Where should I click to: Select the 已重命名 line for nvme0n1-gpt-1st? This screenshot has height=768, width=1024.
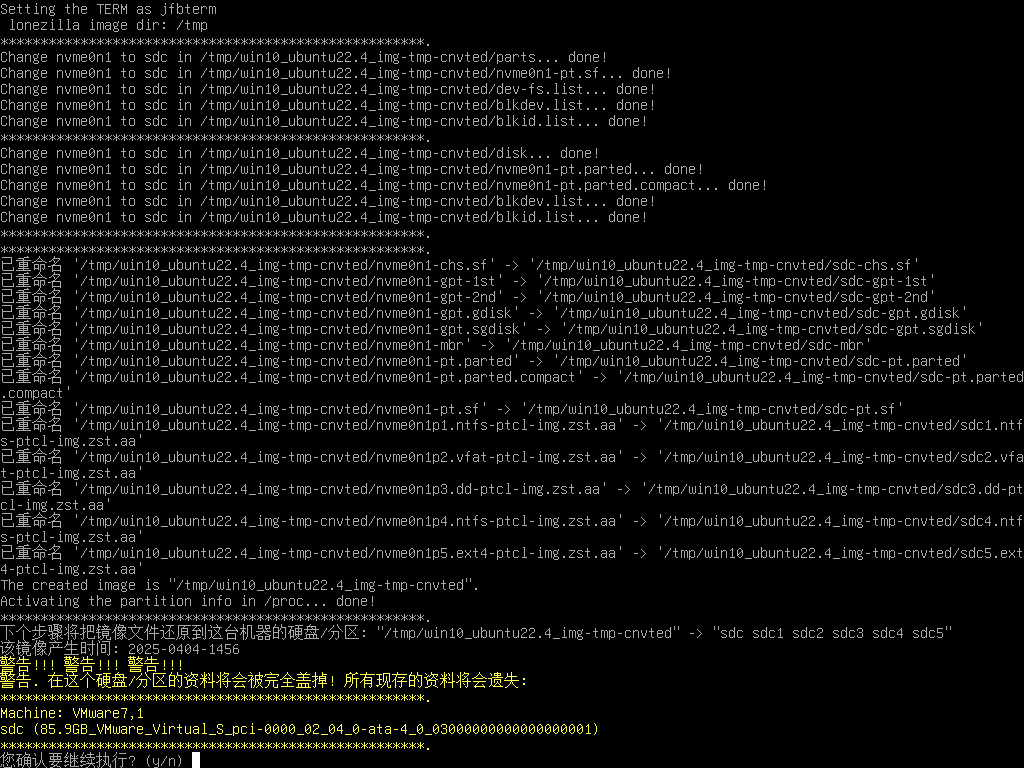[x=468, y=281]
